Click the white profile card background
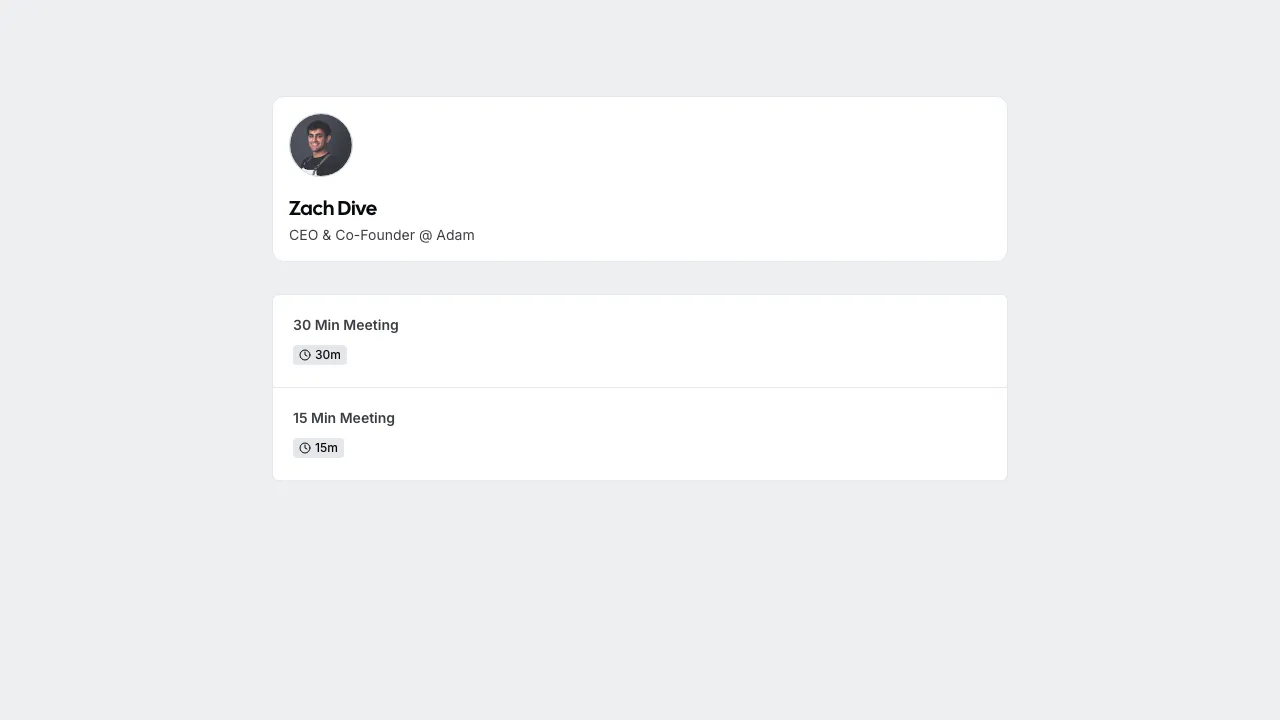1280x720 pixels. click(700, 178)
